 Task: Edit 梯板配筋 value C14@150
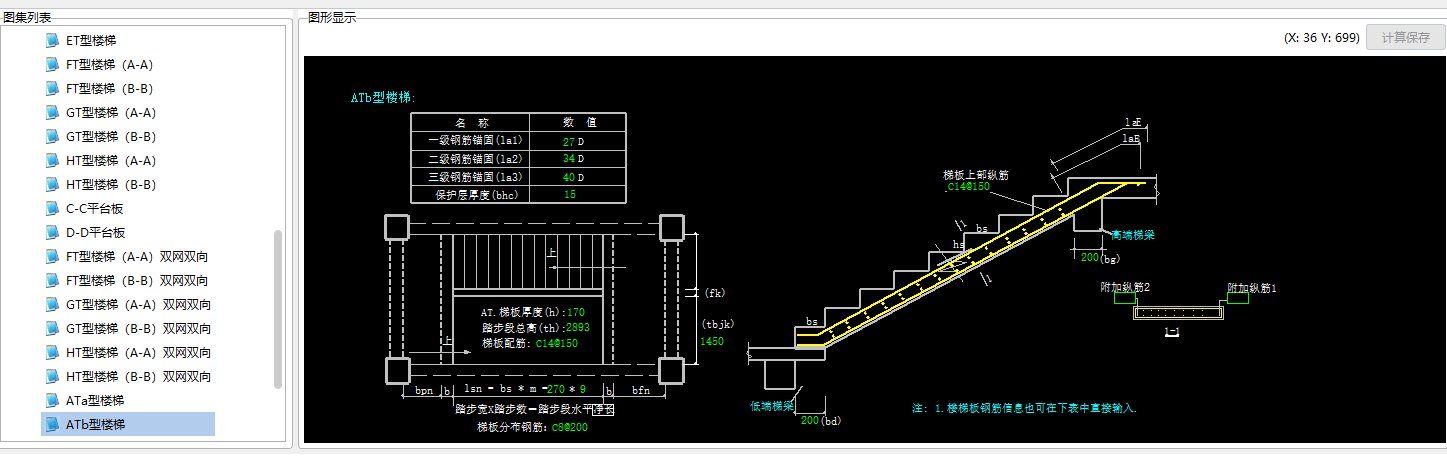click(x=556, y=343)
